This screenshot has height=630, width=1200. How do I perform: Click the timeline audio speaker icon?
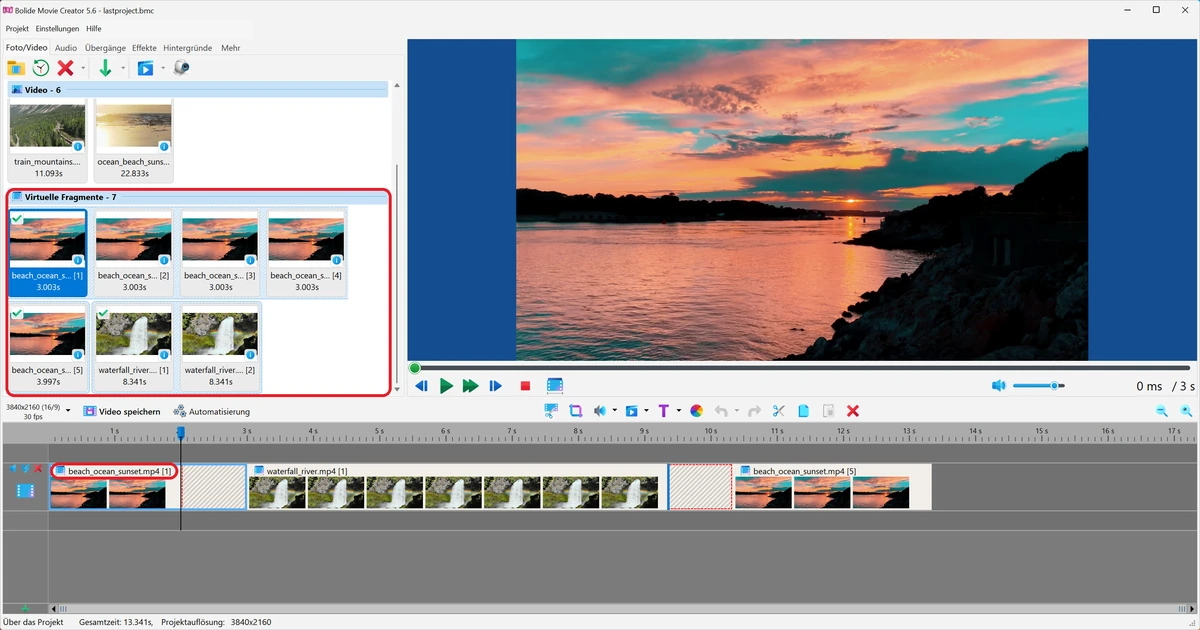click(x=600, y=411)
